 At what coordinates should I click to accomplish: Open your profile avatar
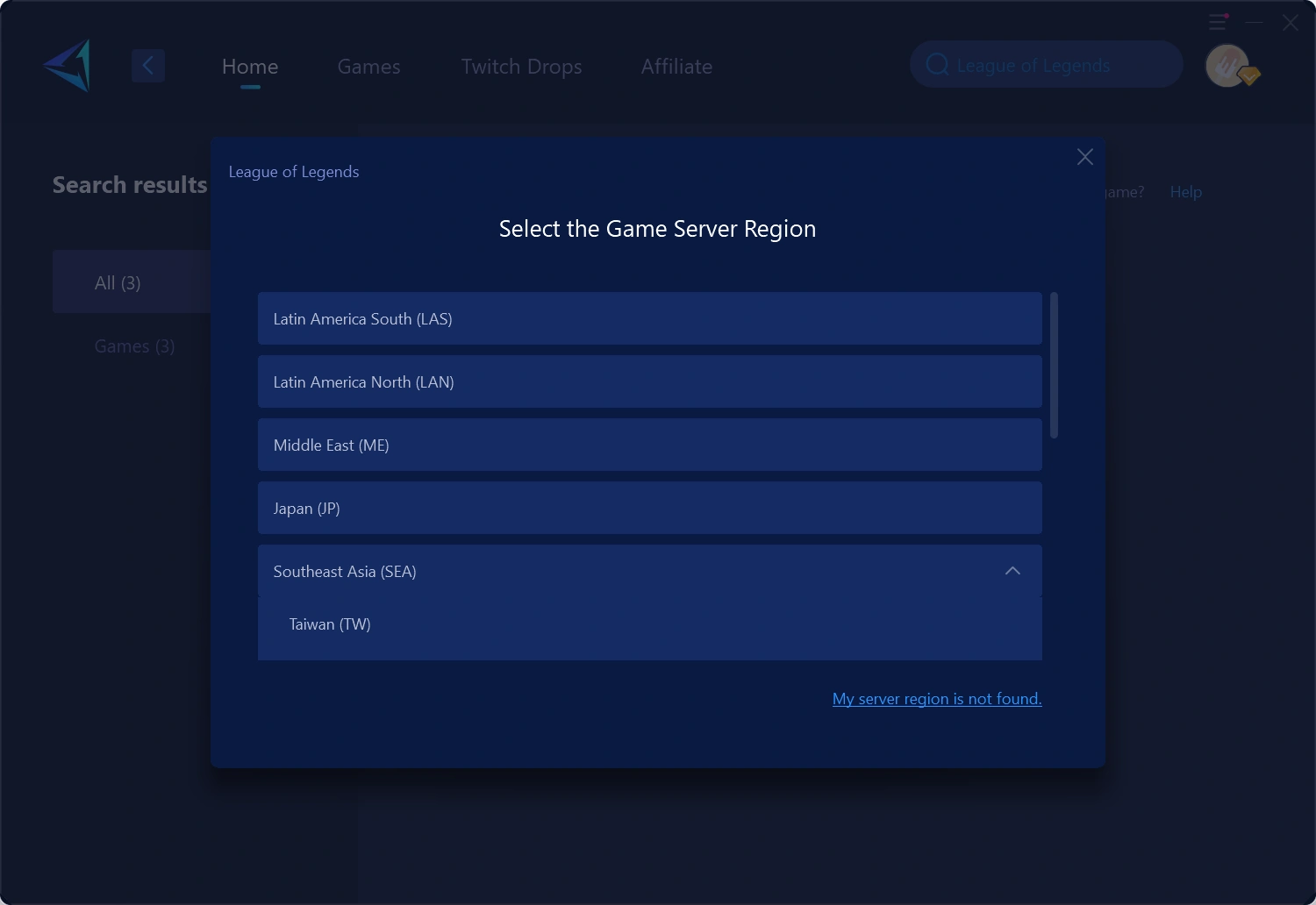(1227, 65)
